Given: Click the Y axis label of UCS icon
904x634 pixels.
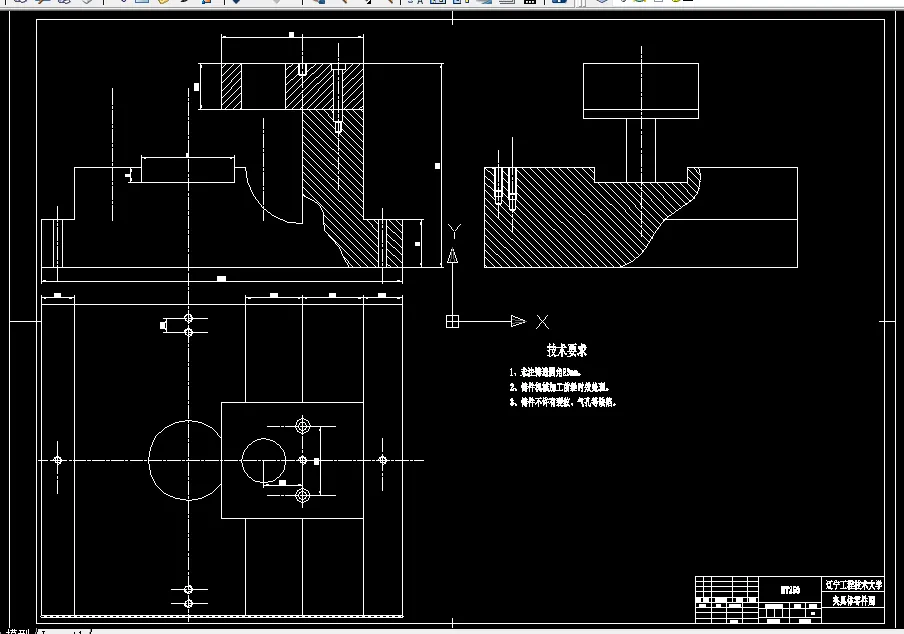Looking at the screenshot, I should (454, 231).
